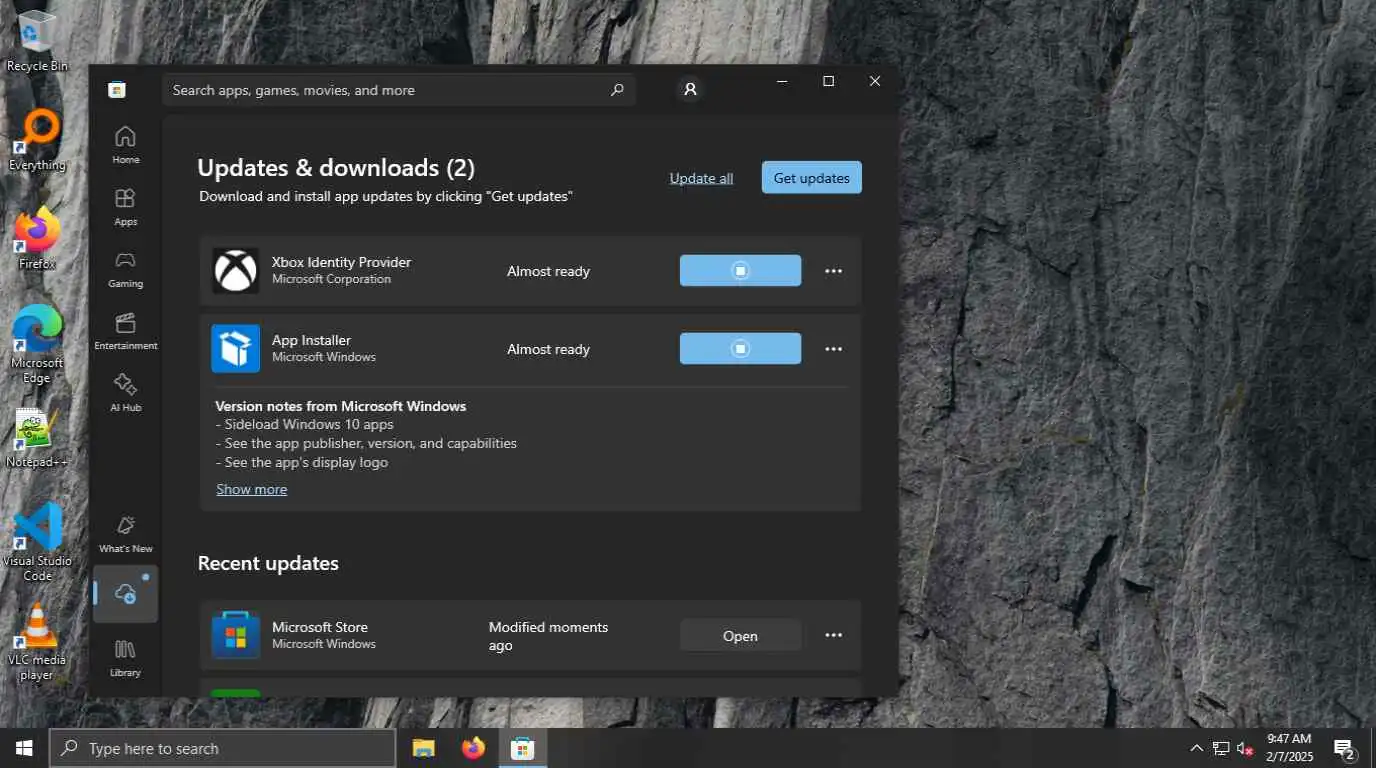Screen dimensions: 1376x768
Task: Stop the App Installer update
Action: [740, 349]
